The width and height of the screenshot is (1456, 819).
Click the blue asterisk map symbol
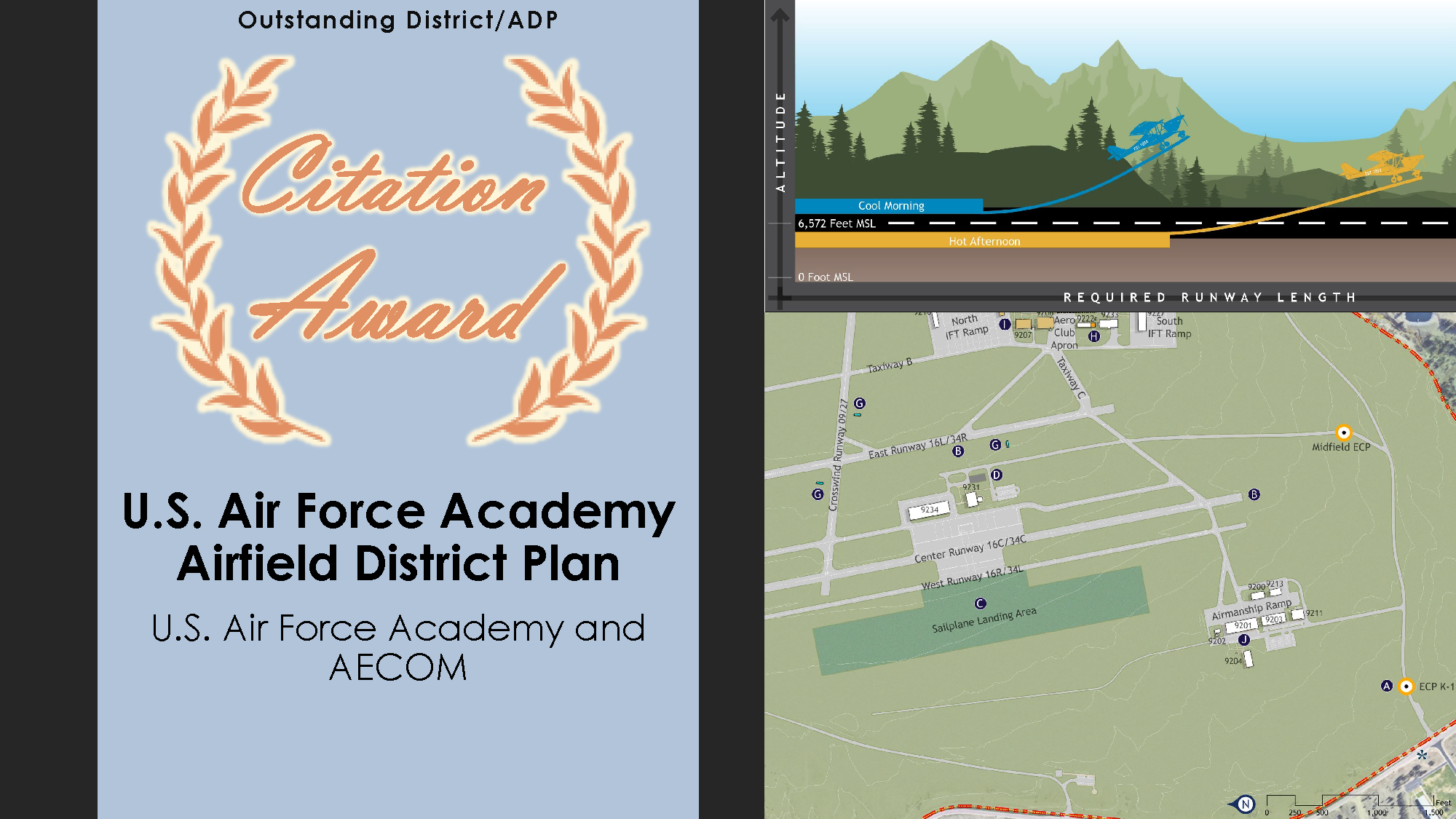coord(1422,755)
